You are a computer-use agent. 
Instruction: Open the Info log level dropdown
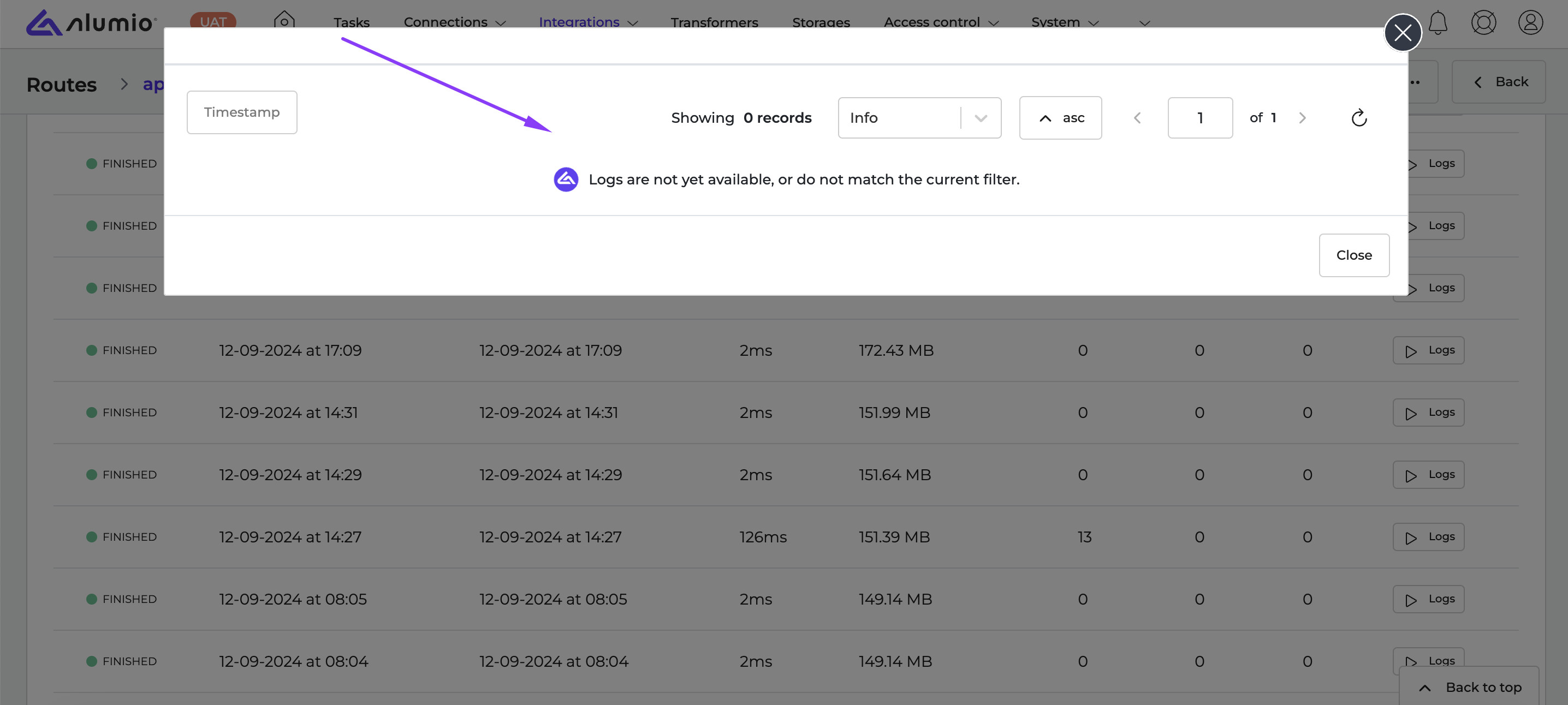pyautogui.click(x=919, y=118)
